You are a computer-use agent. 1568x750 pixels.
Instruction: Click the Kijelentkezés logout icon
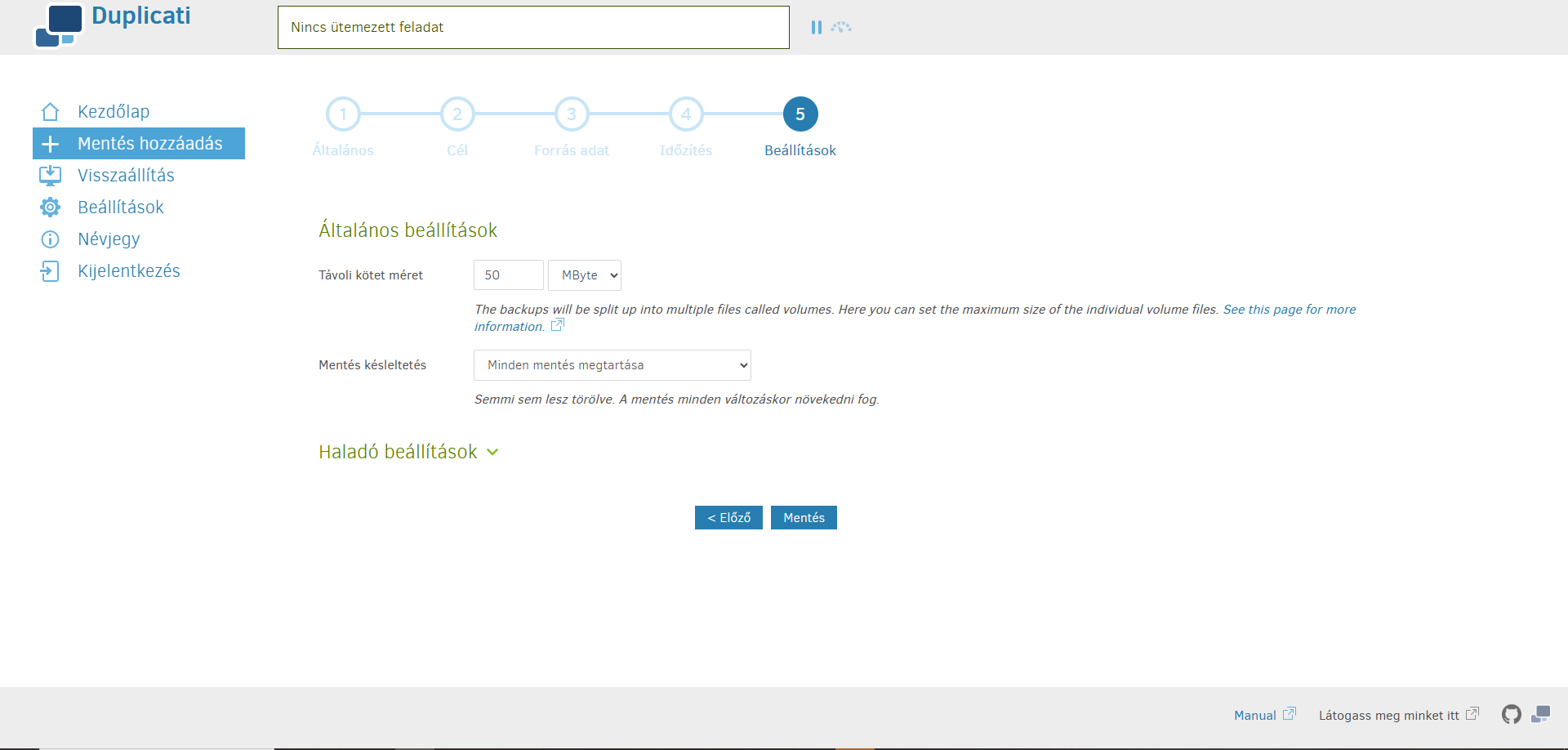[50, 271]
